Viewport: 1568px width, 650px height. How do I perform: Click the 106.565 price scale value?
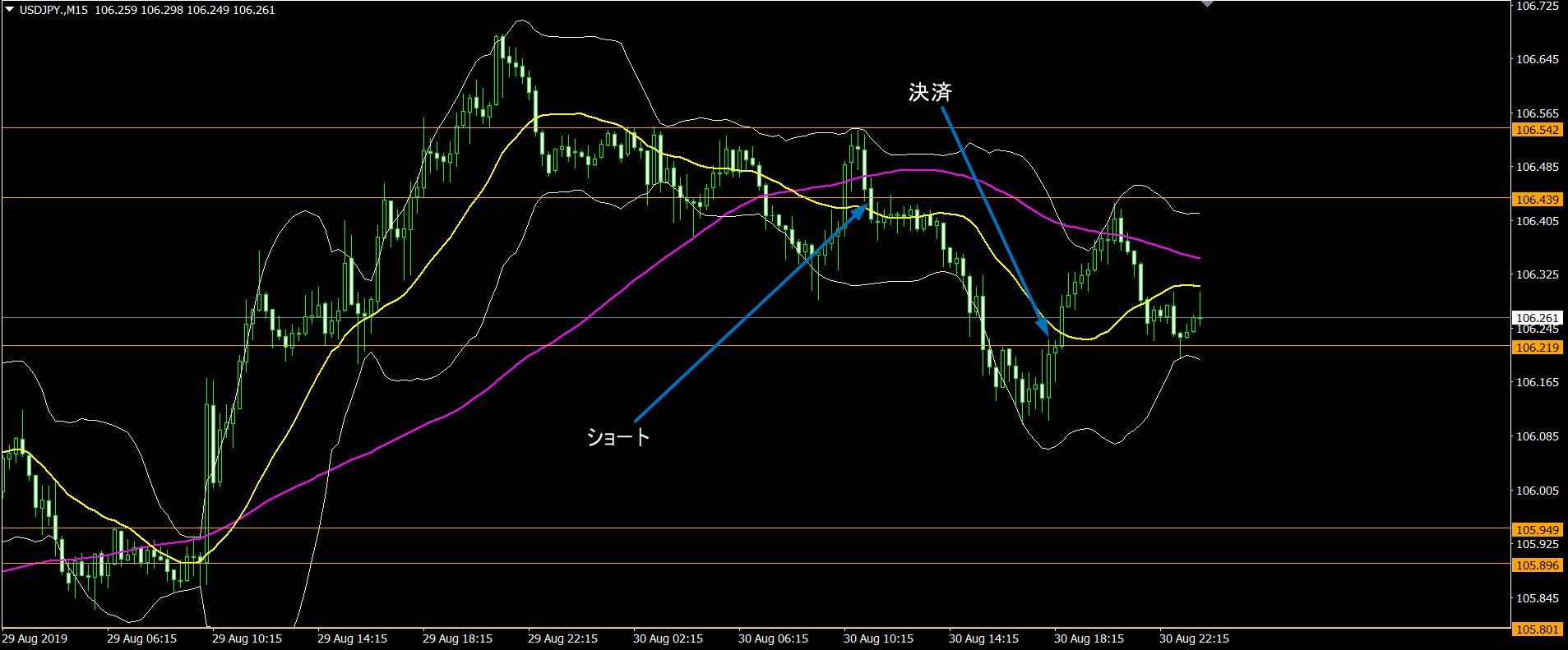pyautogui.click(x=1538, y=113)
